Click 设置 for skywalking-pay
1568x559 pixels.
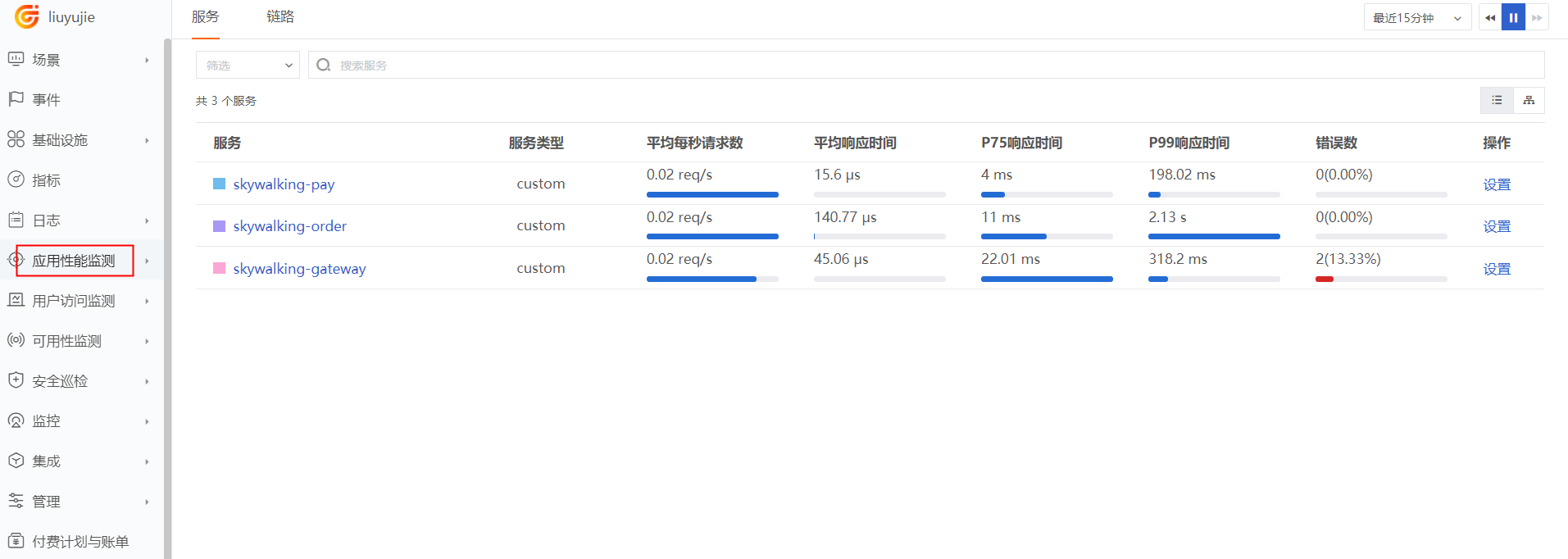click(x=1497, y=184)
